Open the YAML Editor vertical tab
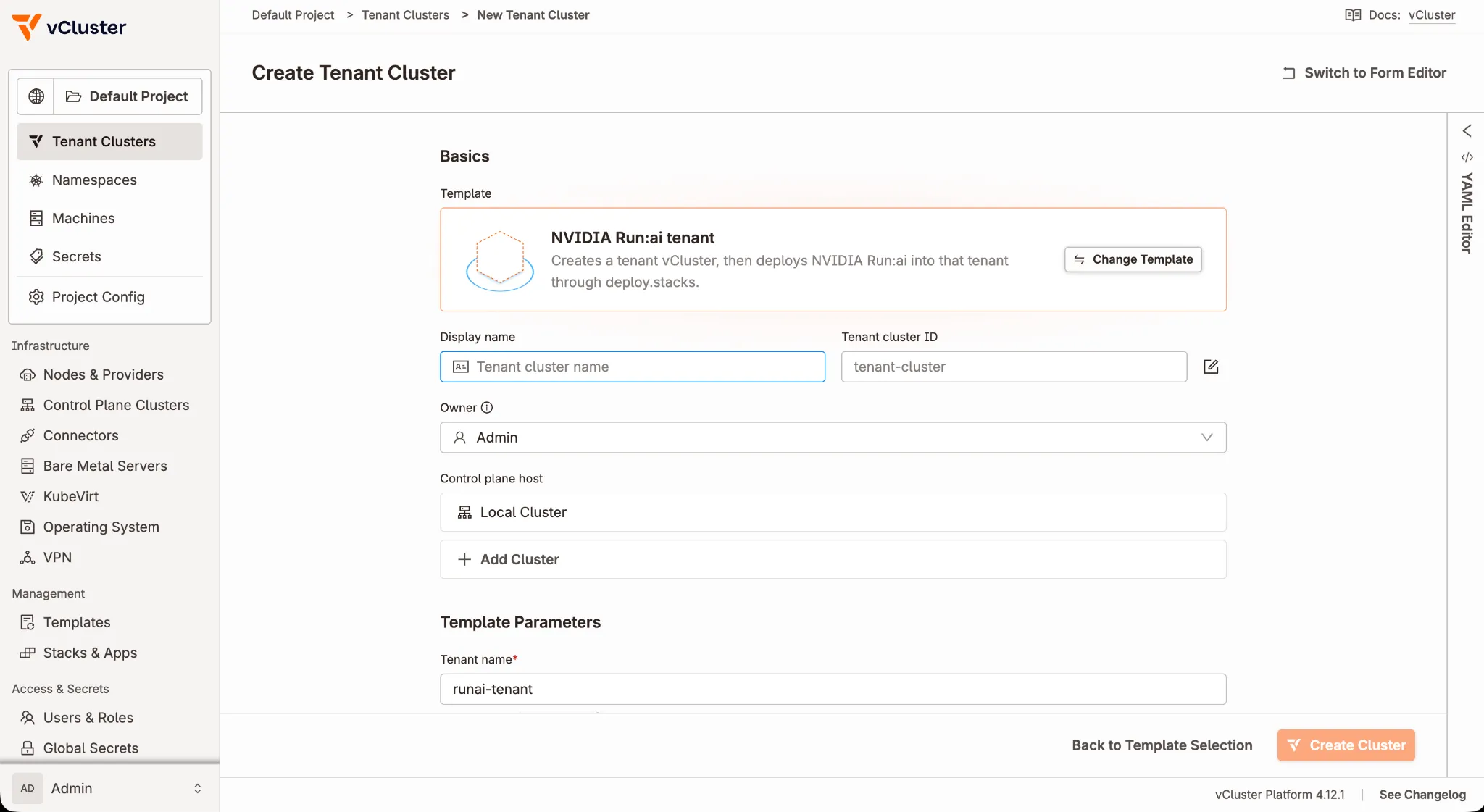Screen dimensions: 1484x812 point(1467,212)
